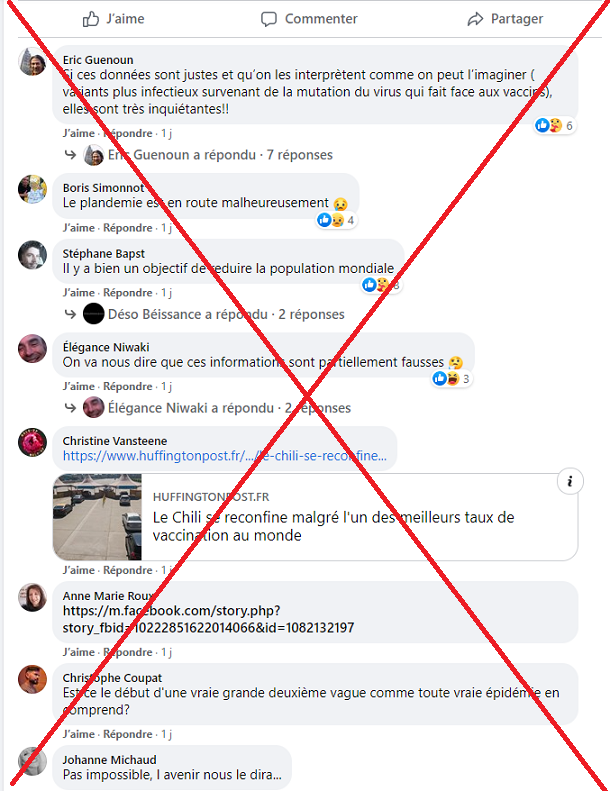The height and width of the screenshot is (791, 610).
Task: Open the huffingtonpost.fr URL in Christine's comment
Action: click(225, 456)
